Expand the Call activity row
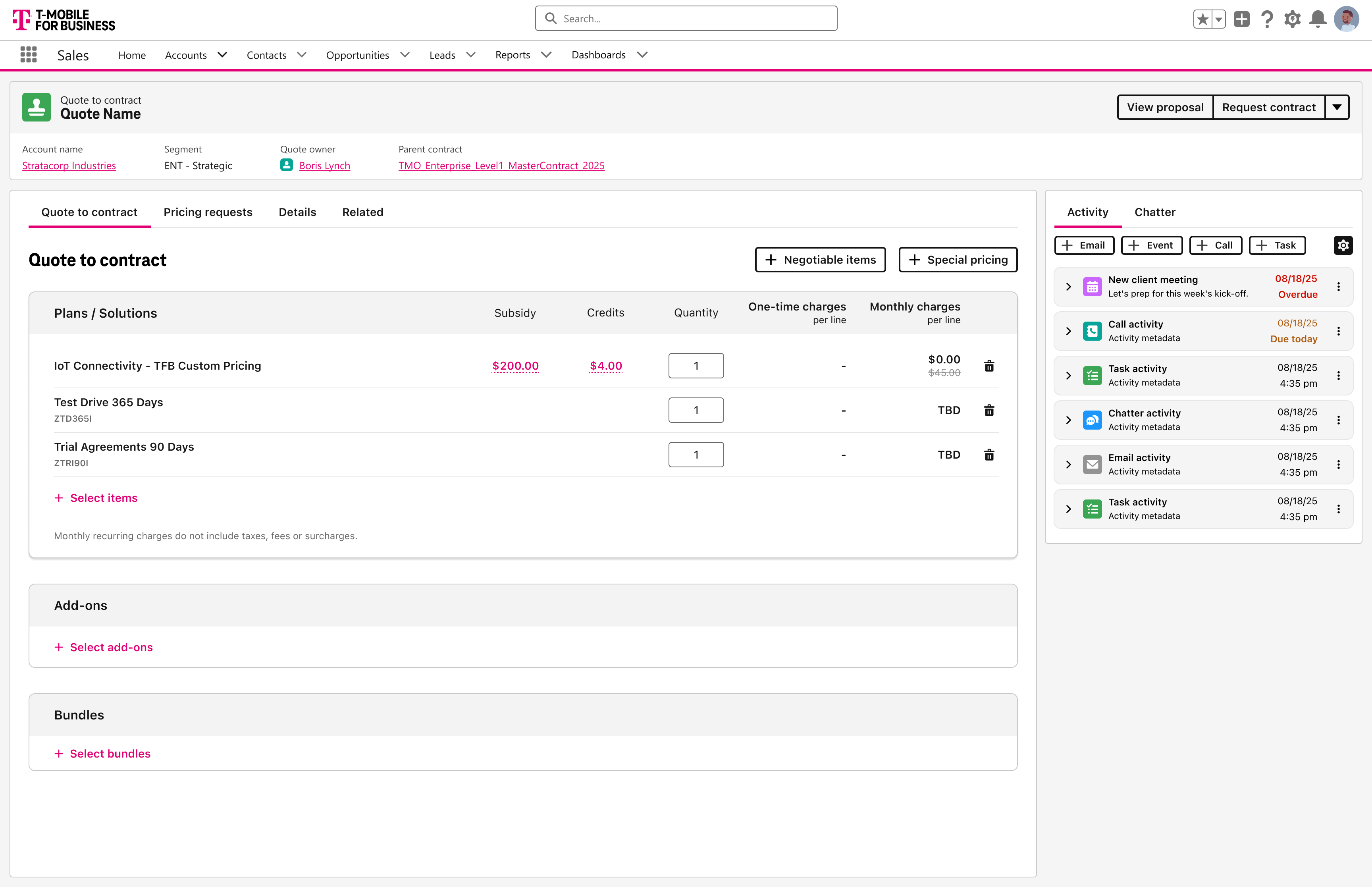The image size is (1372, 887). (x=1069, y=331)
